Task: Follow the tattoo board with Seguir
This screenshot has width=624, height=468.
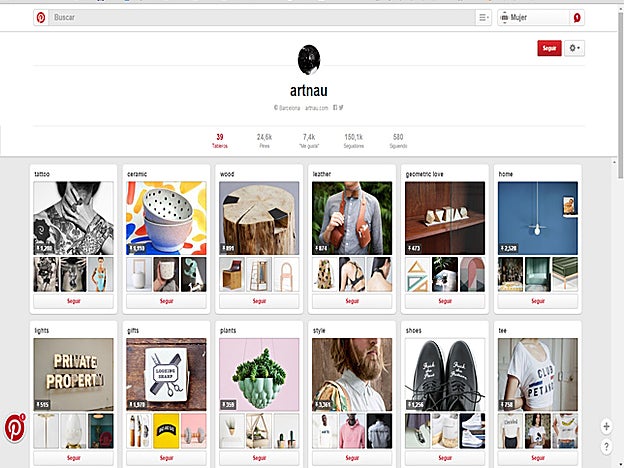Action: (x=73, y=300)
